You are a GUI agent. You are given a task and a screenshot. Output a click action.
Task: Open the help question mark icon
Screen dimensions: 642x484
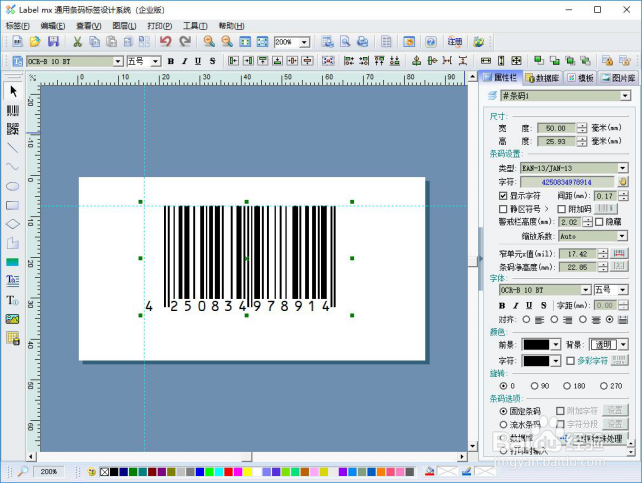click(430, 41)
